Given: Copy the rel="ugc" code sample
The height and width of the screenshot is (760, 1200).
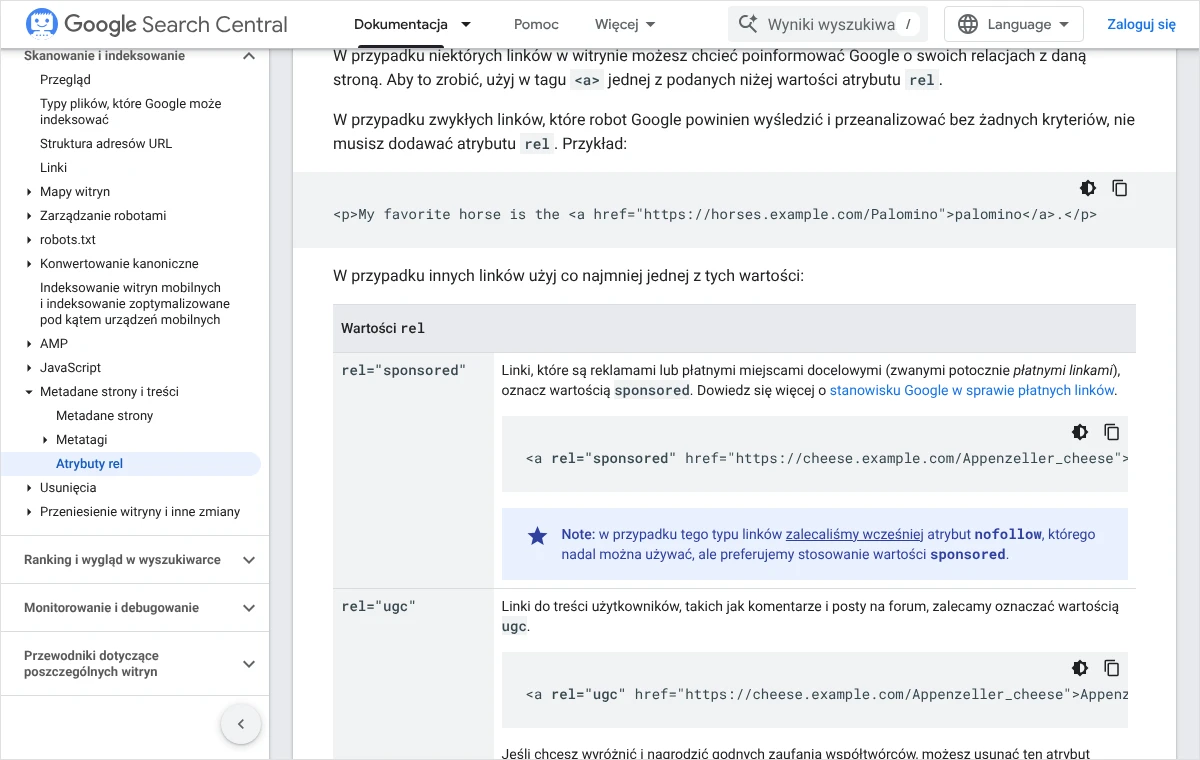Looking at the screenshot, I should [x=1111, y=668].
